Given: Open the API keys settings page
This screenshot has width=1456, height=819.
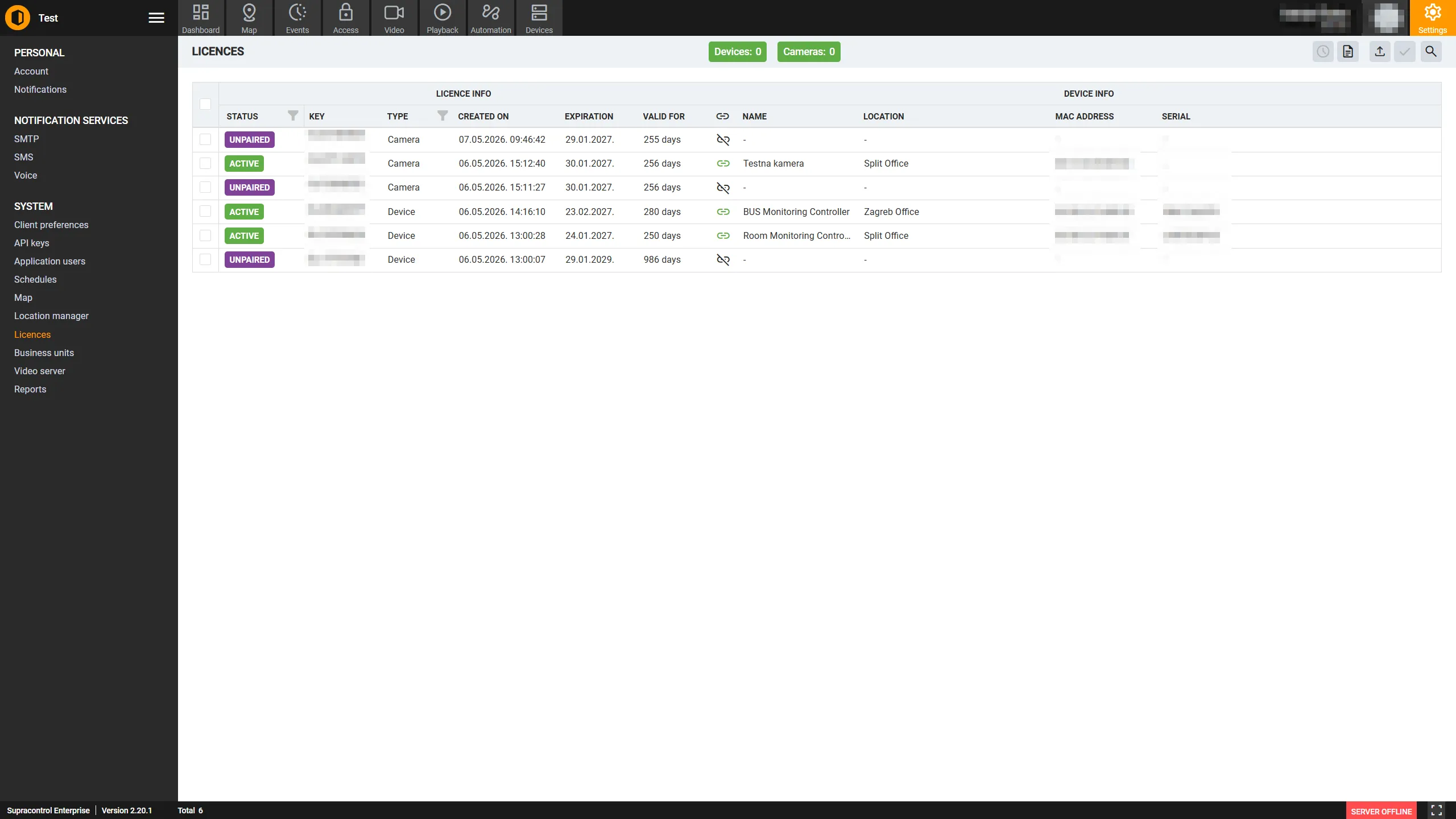Looking at the screenshot, I should [x=32, y=243].
